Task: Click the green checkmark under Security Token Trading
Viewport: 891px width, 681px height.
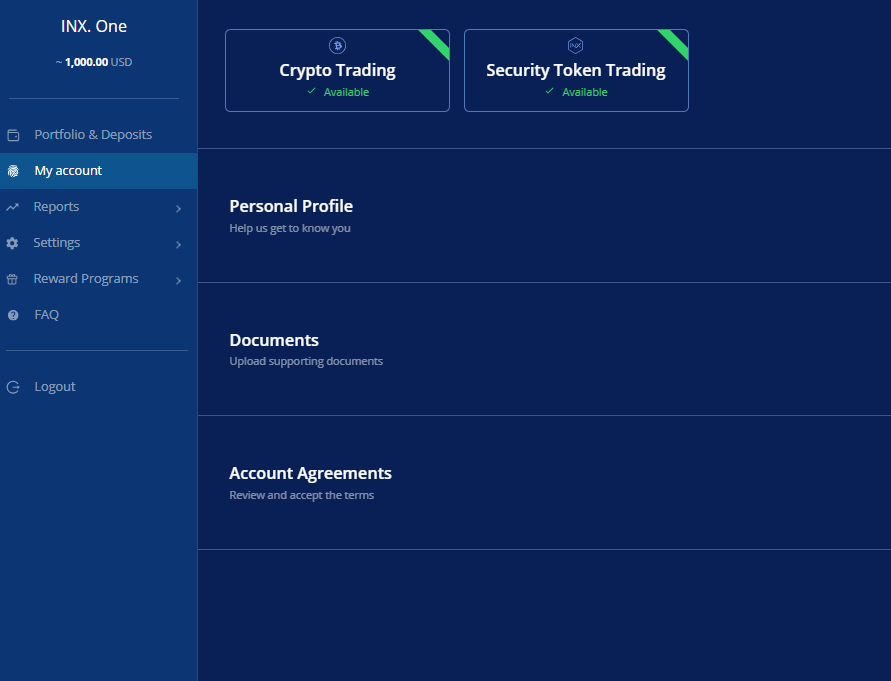Action: click(549, 91)
